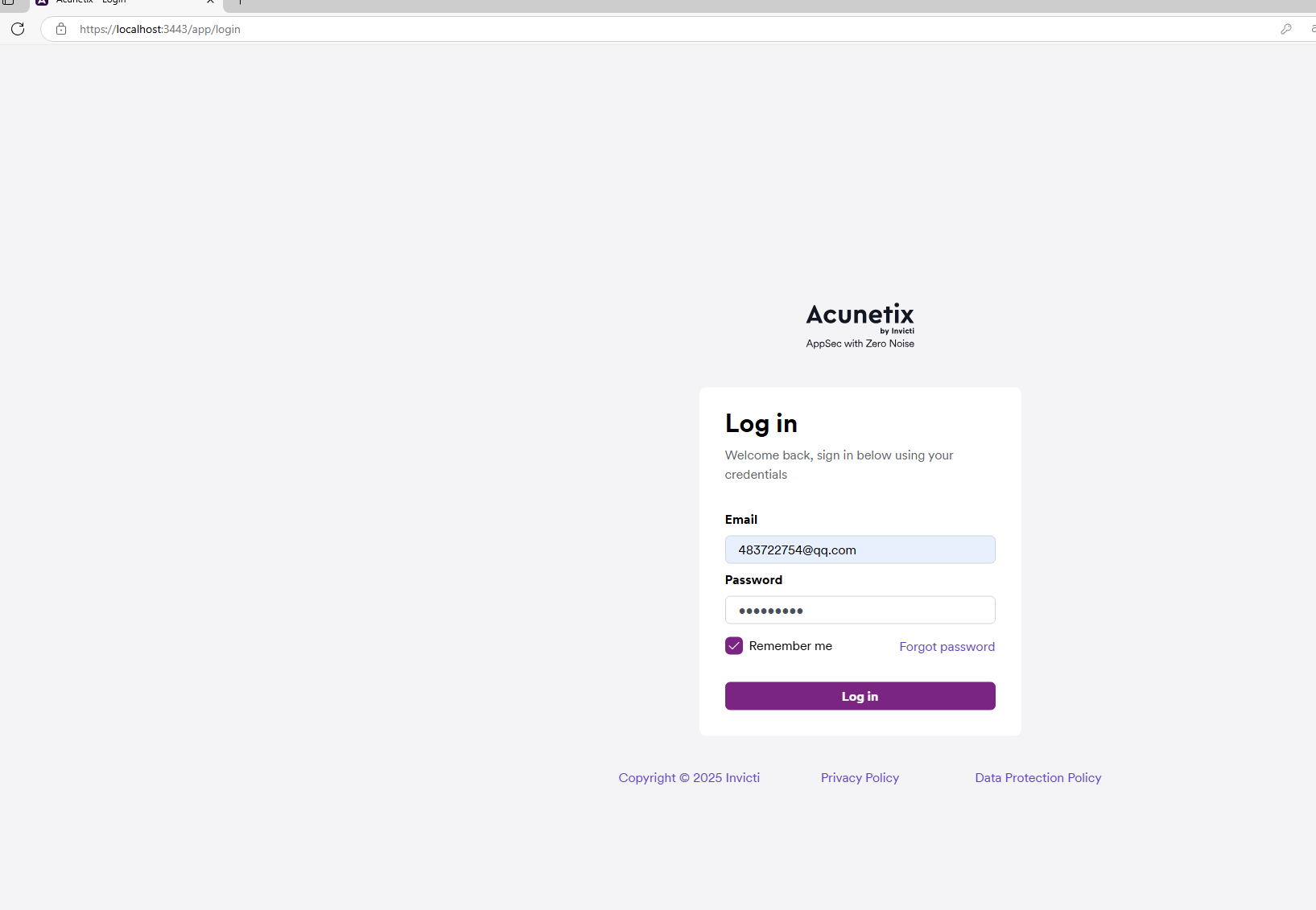Open site info via the lock icon
The height and width of the screenshot is (910, 1316).
(61, 29)
